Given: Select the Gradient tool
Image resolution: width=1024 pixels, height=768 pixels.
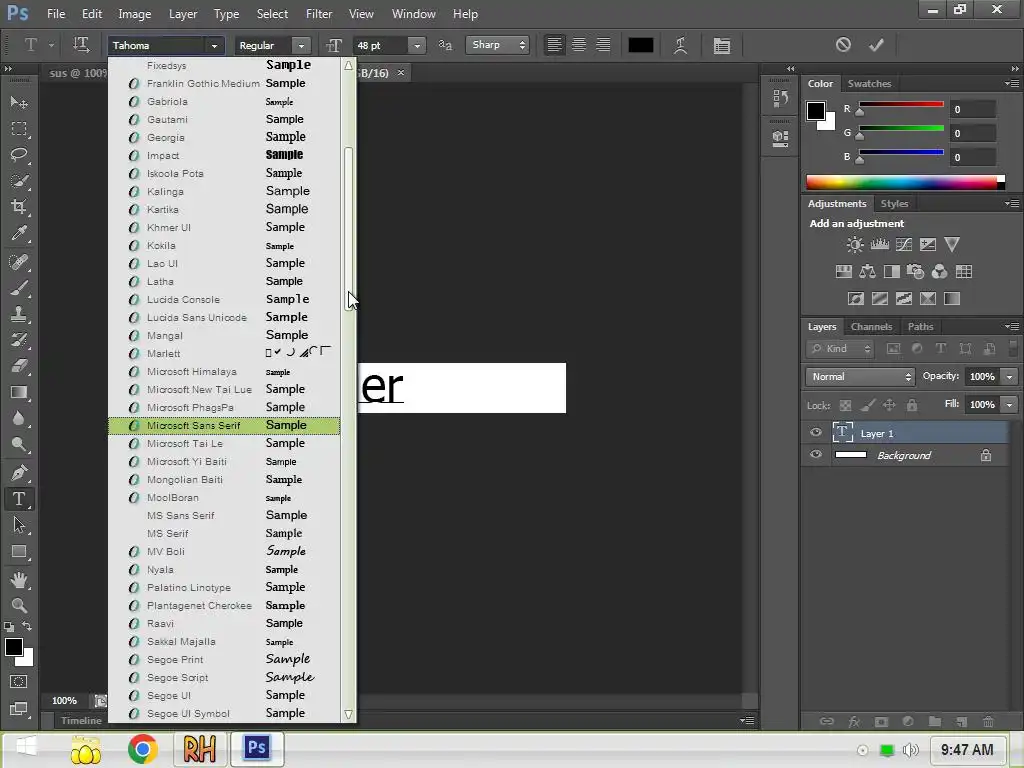Looking at the screenshot, I should [19, 392].
